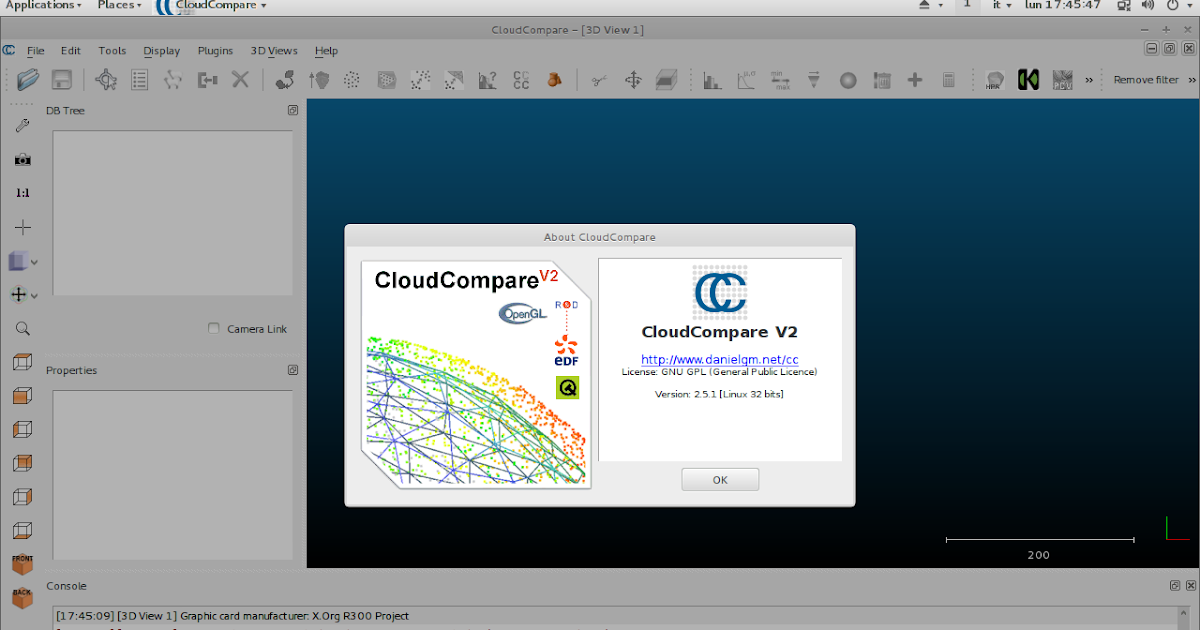Click the CloudCompare app menu in top panel
The width and height of the screenshot is (1200, 630).
pyautogui.click(x=210, y=6)
